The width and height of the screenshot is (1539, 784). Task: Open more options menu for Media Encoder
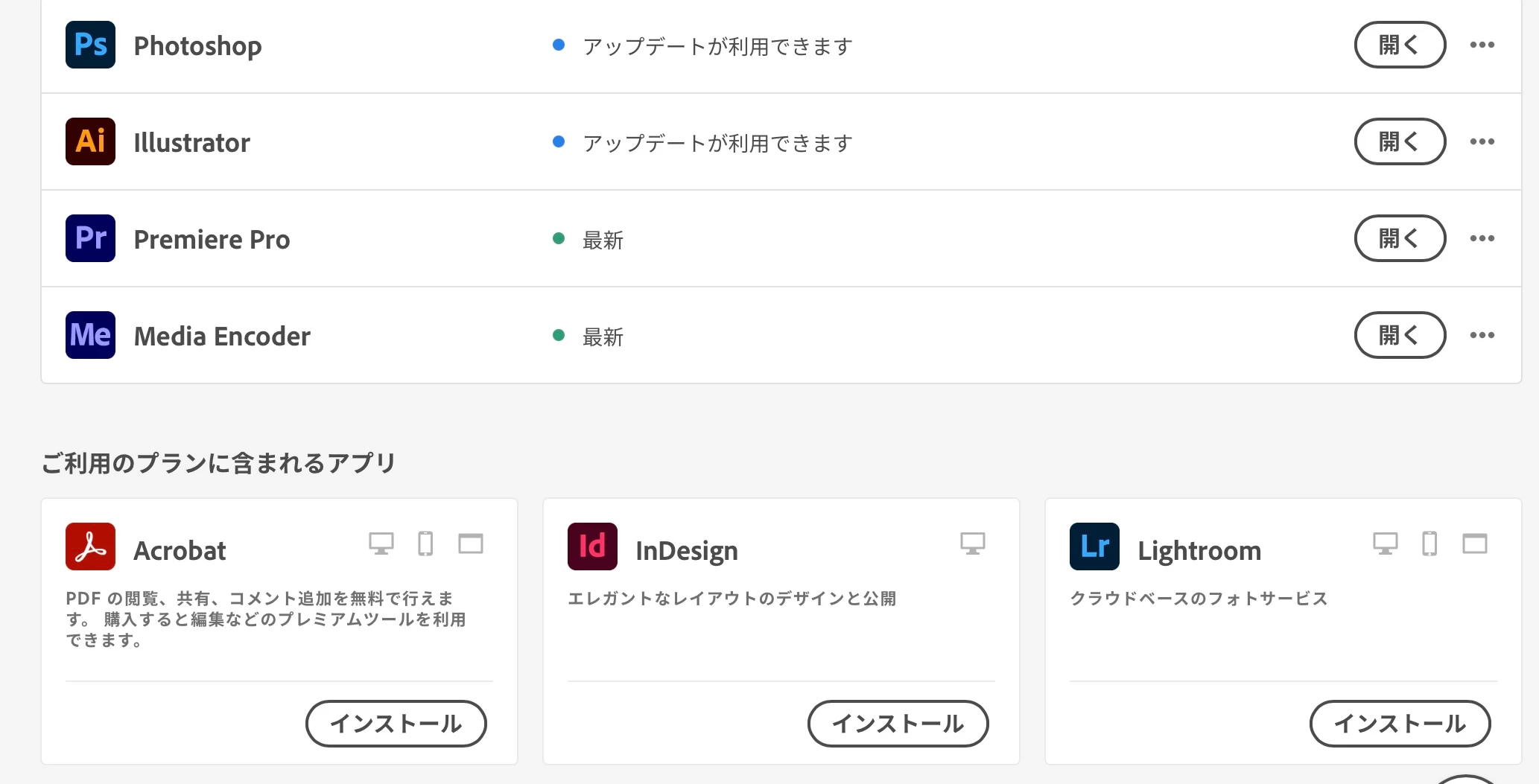(1482, 335)
